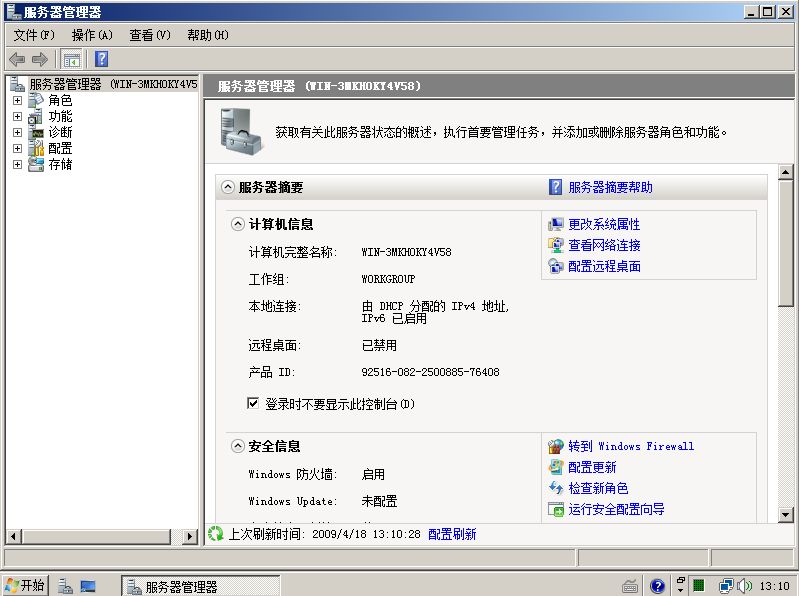Image resolution: width=799 pixels, height=596 pixels.
Task: Click the 配置远程桌面 icon
Action: [x=556, y=266]
